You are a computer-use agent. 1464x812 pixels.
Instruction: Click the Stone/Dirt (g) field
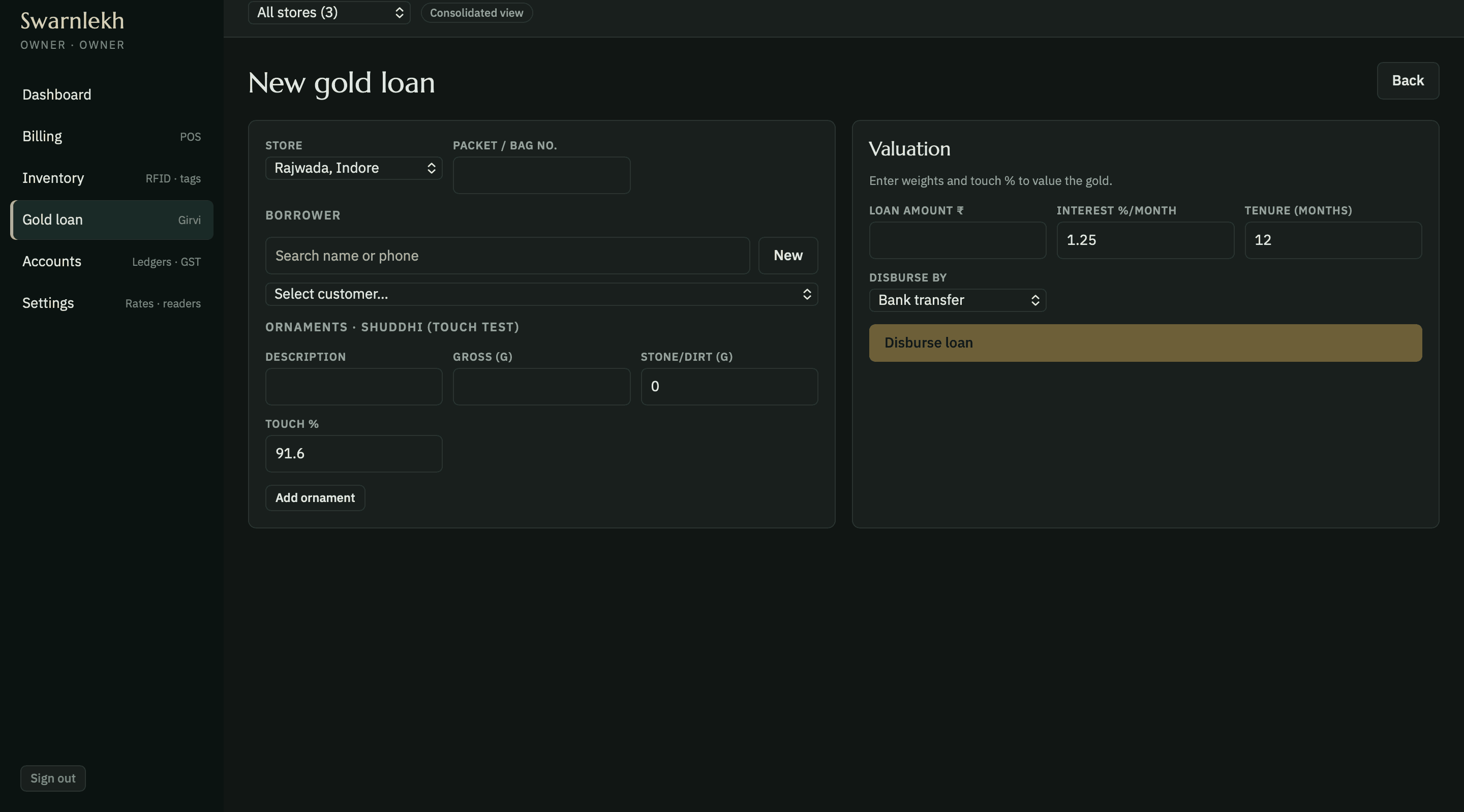pyautogui.click(x=730, y=387)
